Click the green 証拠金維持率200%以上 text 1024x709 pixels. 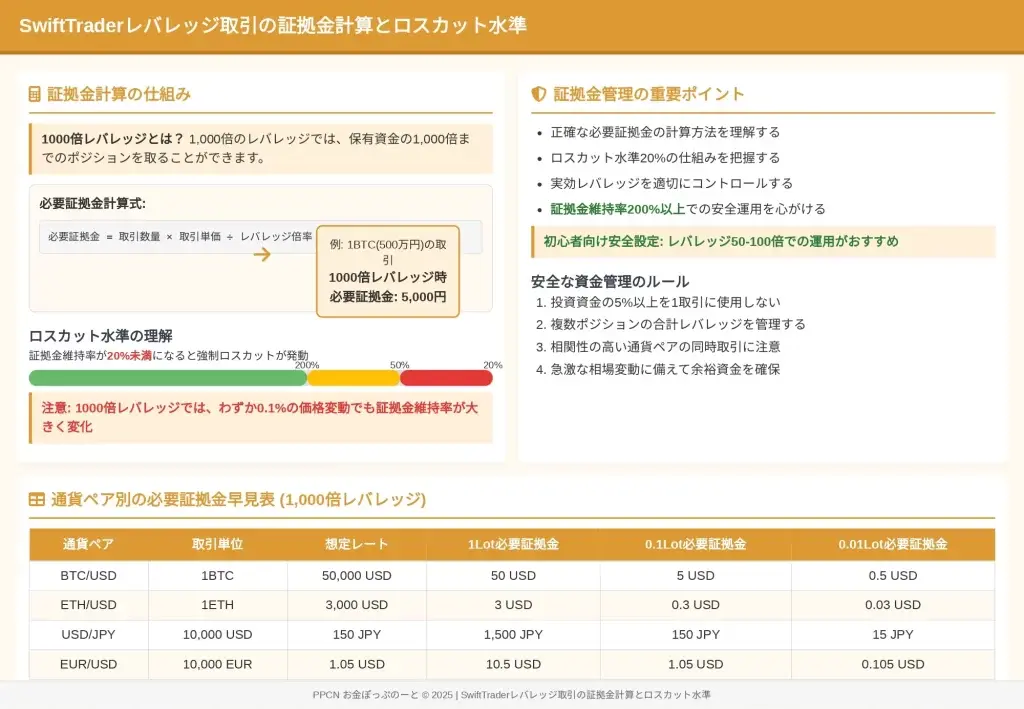click(x=617, y=209)
